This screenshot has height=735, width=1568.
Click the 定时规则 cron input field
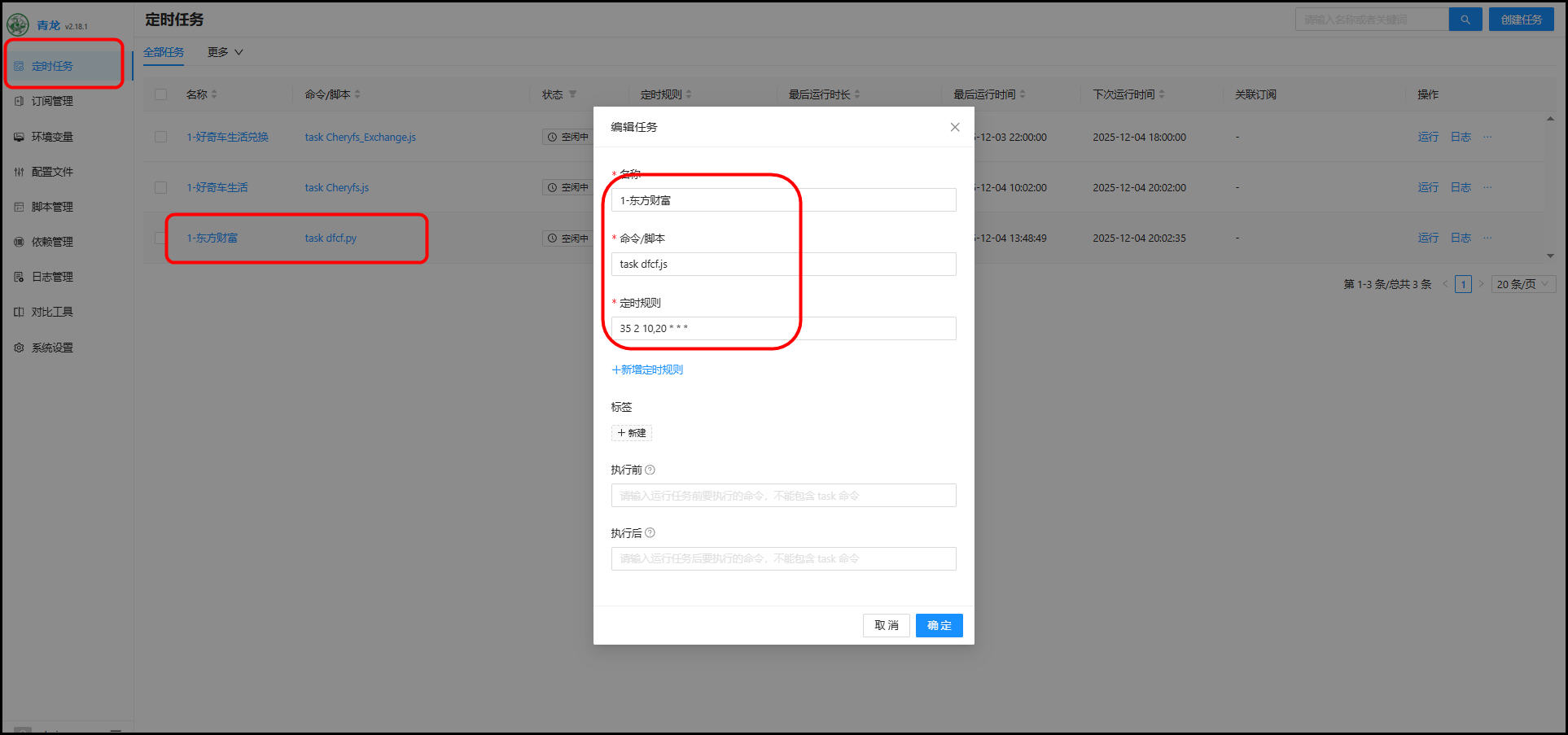click(783, 328)
